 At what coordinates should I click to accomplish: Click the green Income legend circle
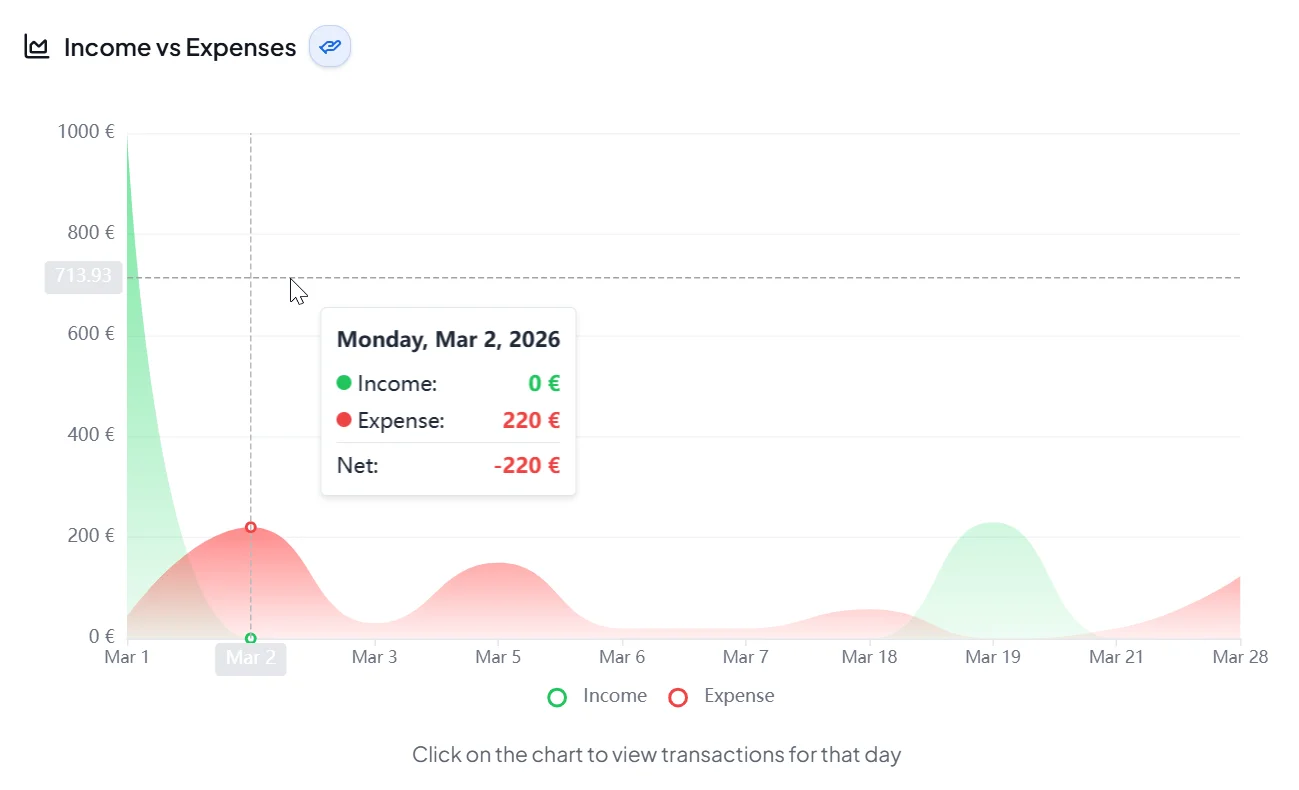(557, 697)
